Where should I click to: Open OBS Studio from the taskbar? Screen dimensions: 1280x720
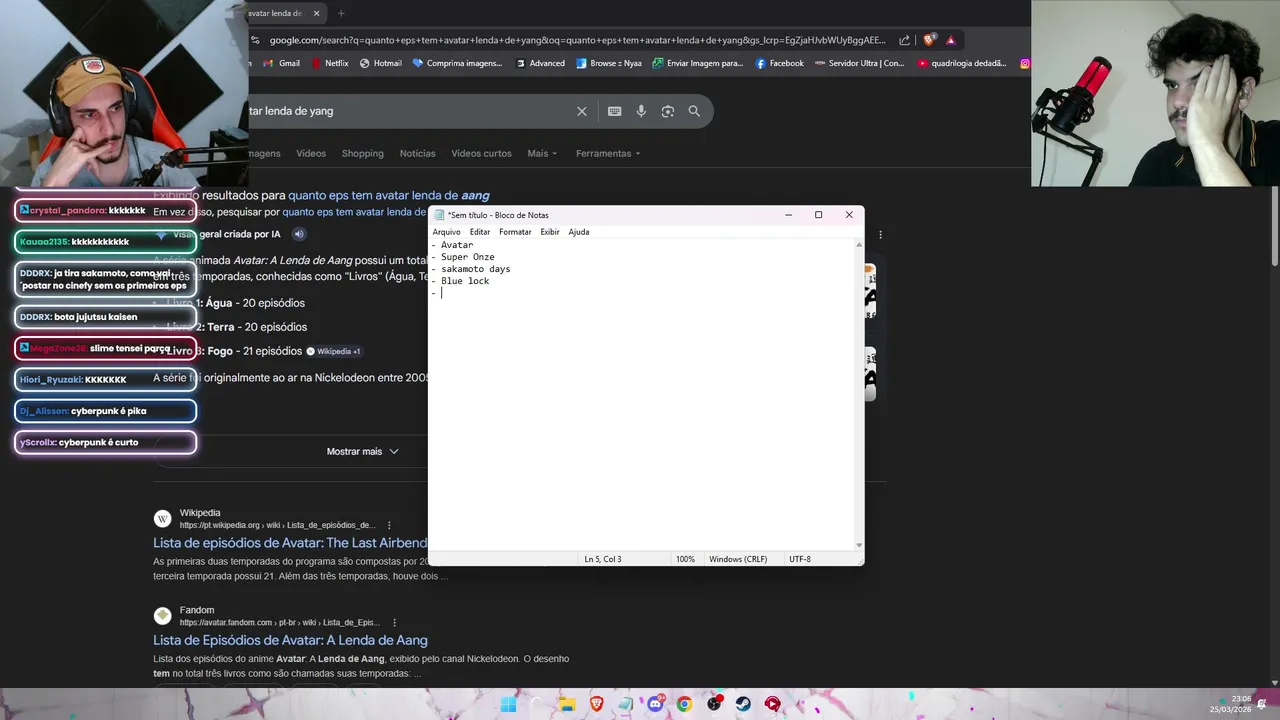(x=714, y=704)
